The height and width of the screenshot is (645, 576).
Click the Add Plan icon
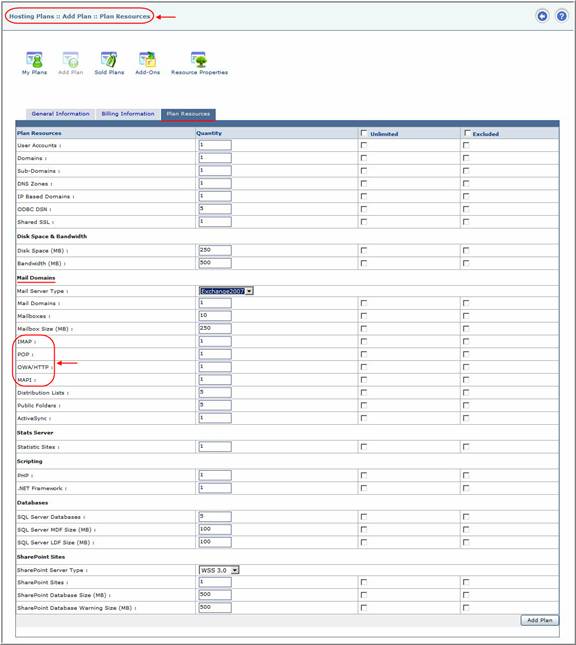71,60
